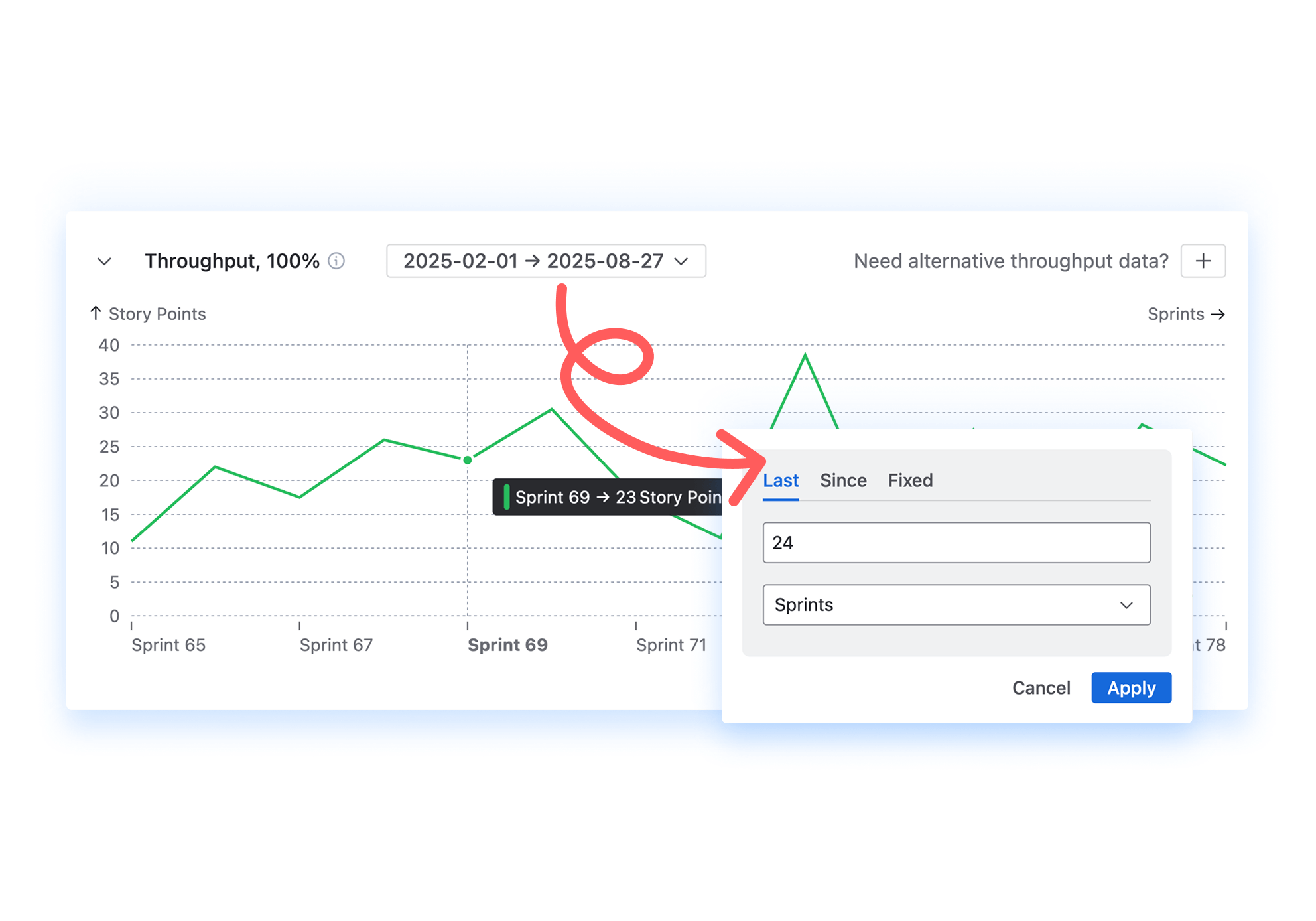Click Cancel in the date popup
The image size is (1316, 921).
[1041, 688]
